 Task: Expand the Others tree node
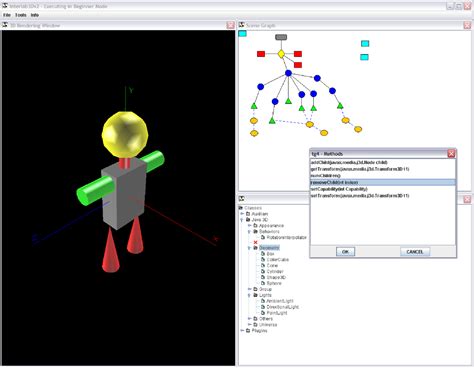(249, 319)
